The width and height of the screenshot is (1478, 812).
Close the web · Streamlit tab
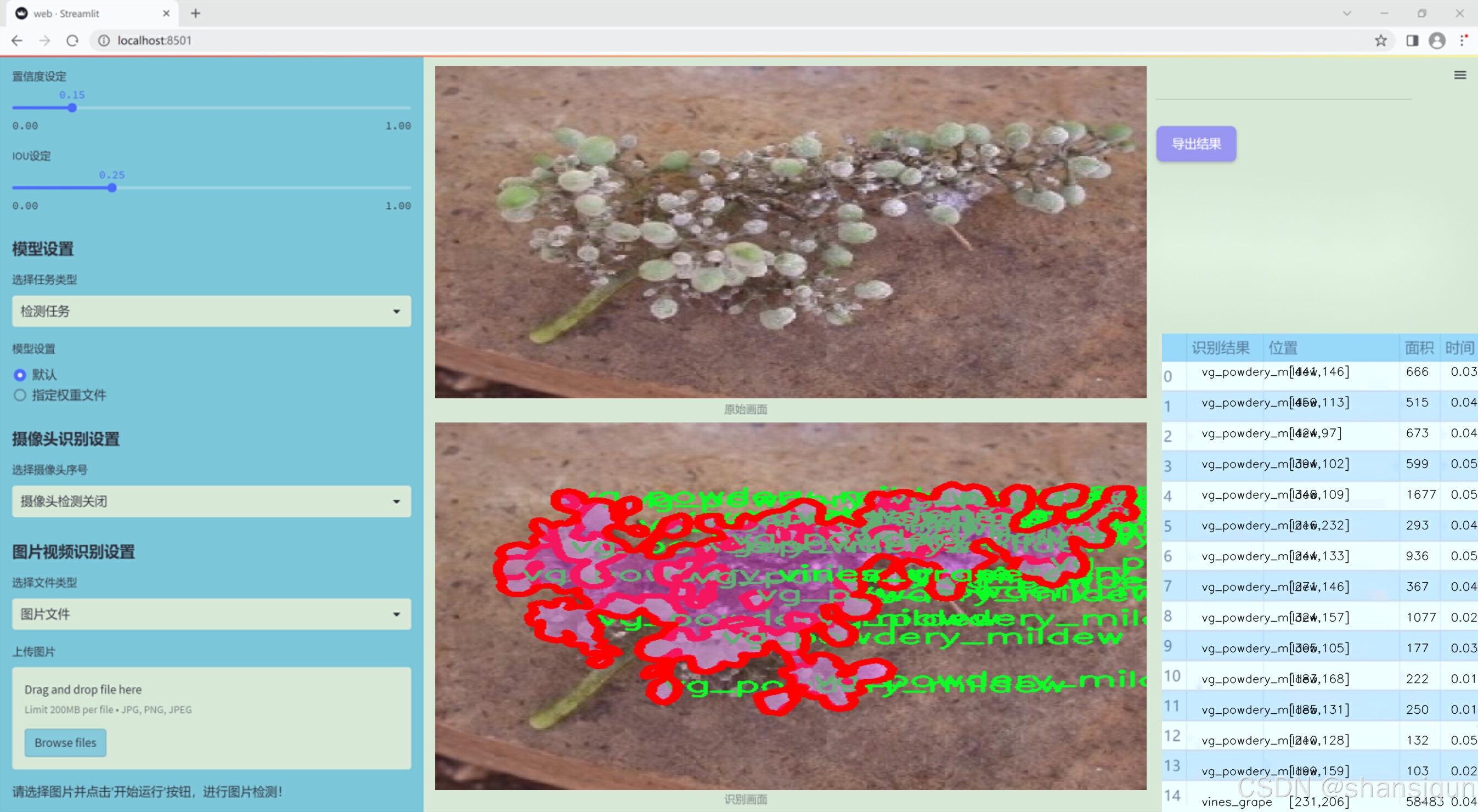pos(166,13)
